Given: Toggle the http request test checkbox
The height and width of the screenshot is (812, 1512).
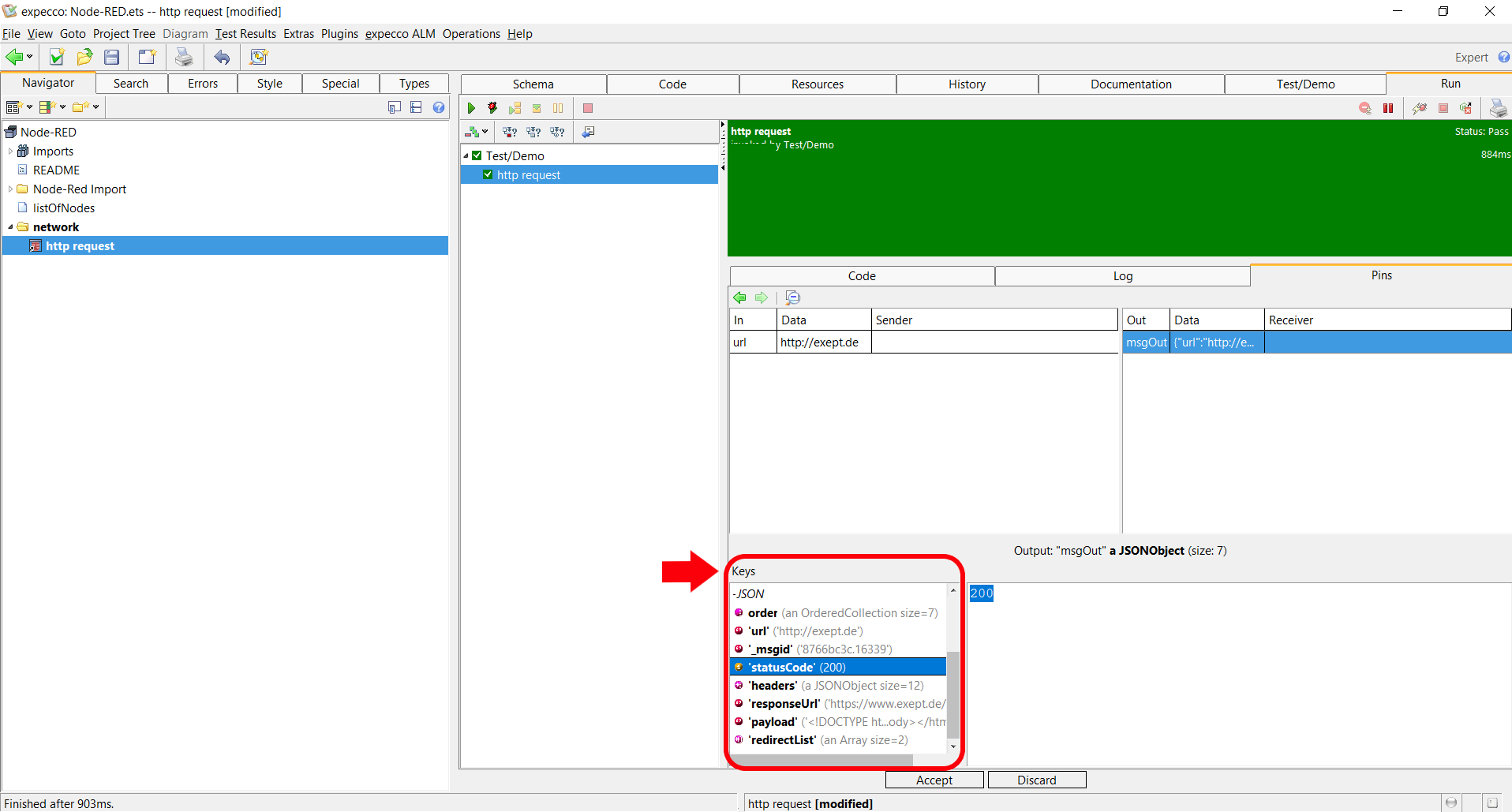Looking at the screenshot, I should [488, 175].
